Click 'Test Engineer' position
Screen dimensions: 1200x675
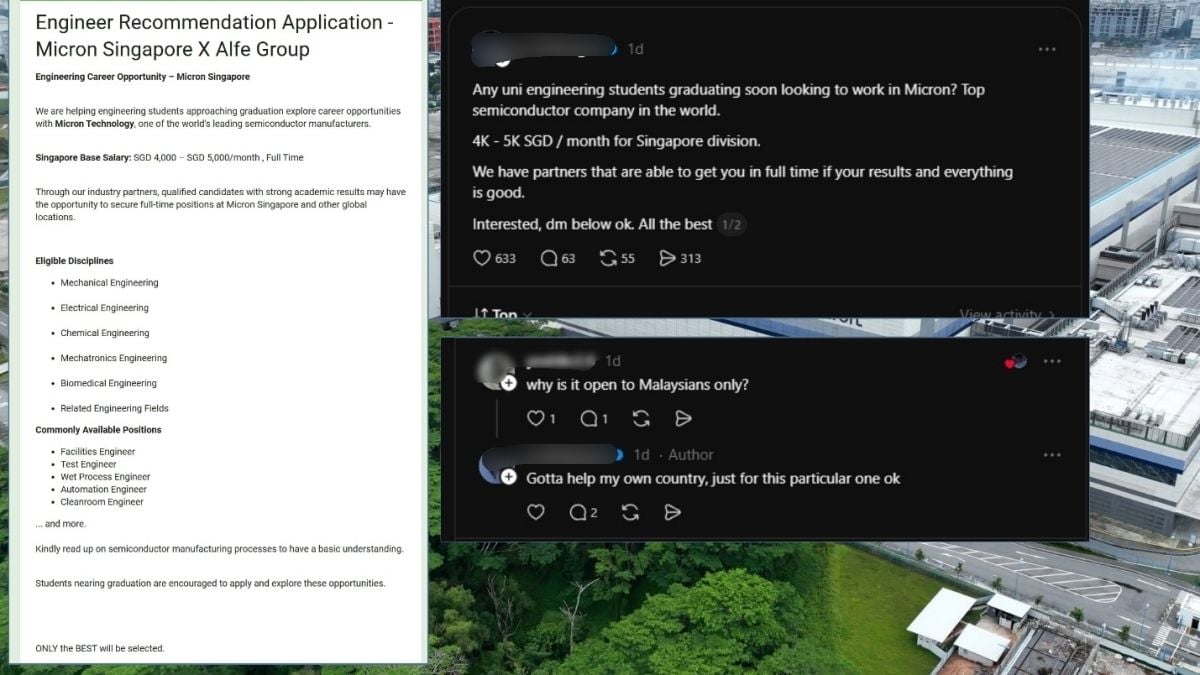pos(88,464)
